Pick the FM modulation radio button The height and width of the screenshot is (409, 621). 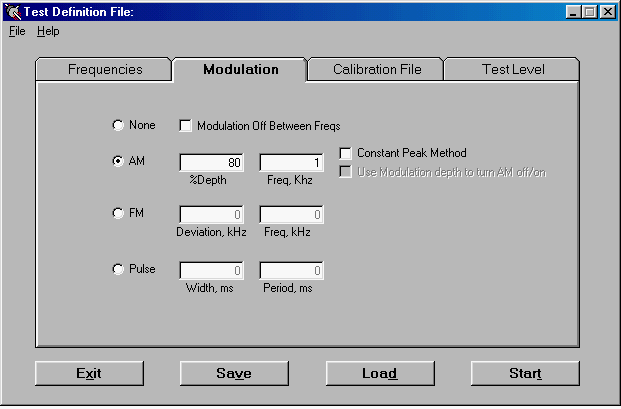(118, 213)
